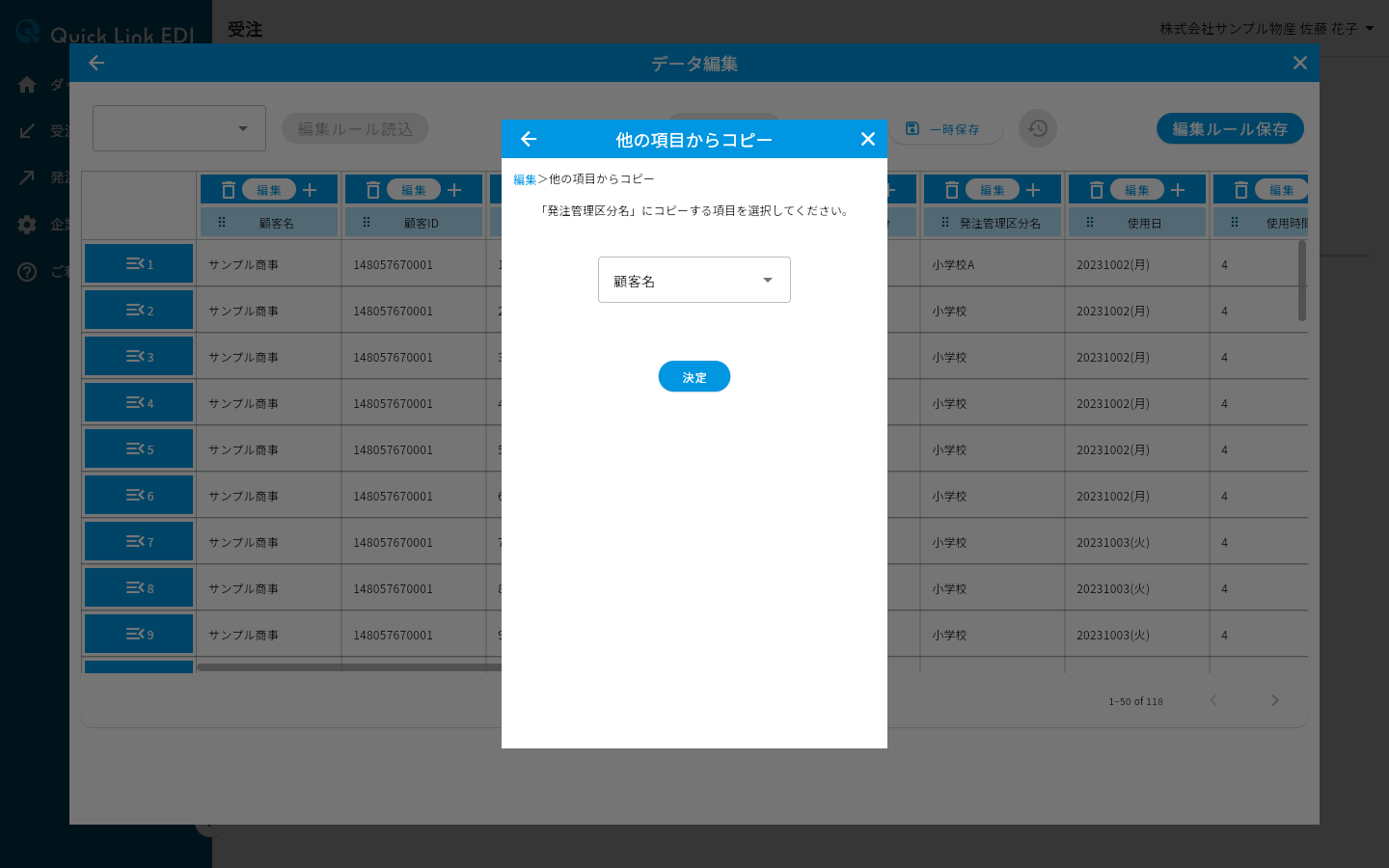Open row 1 menu button

tap(139, 263)
